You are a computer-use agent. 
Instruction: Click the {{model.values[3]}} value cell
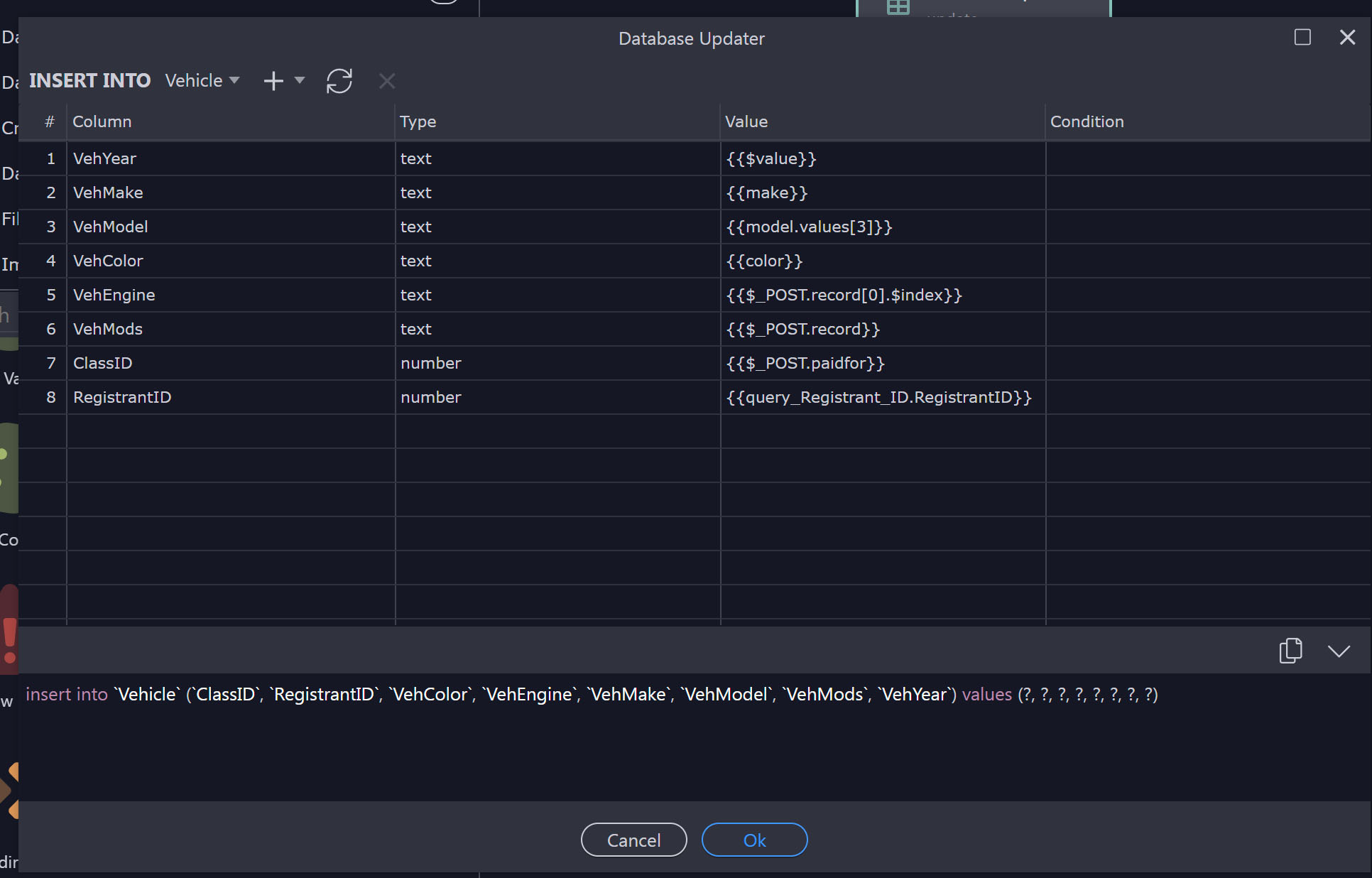883,227
